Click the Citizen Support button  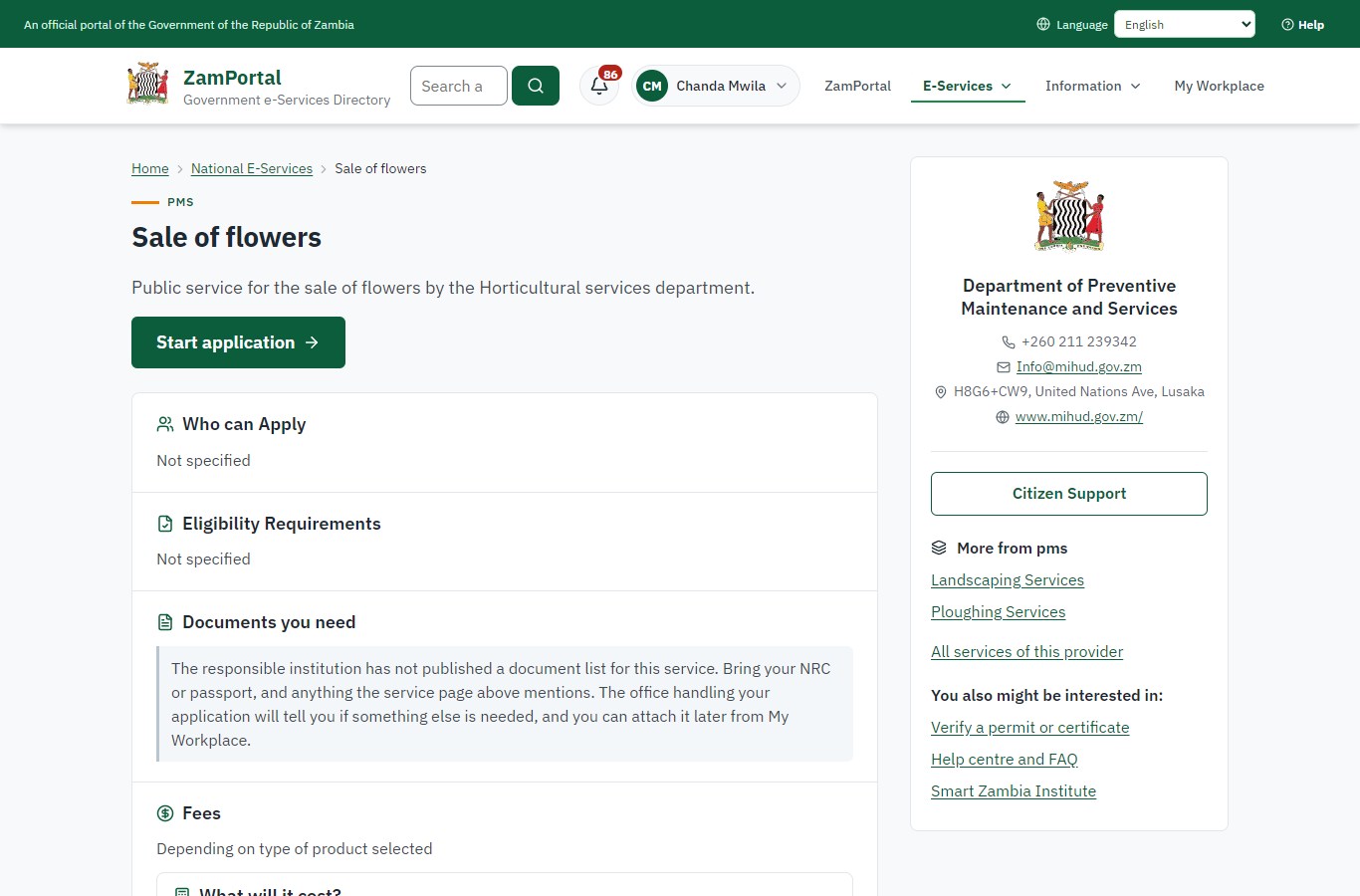[x=1069, y=494]
